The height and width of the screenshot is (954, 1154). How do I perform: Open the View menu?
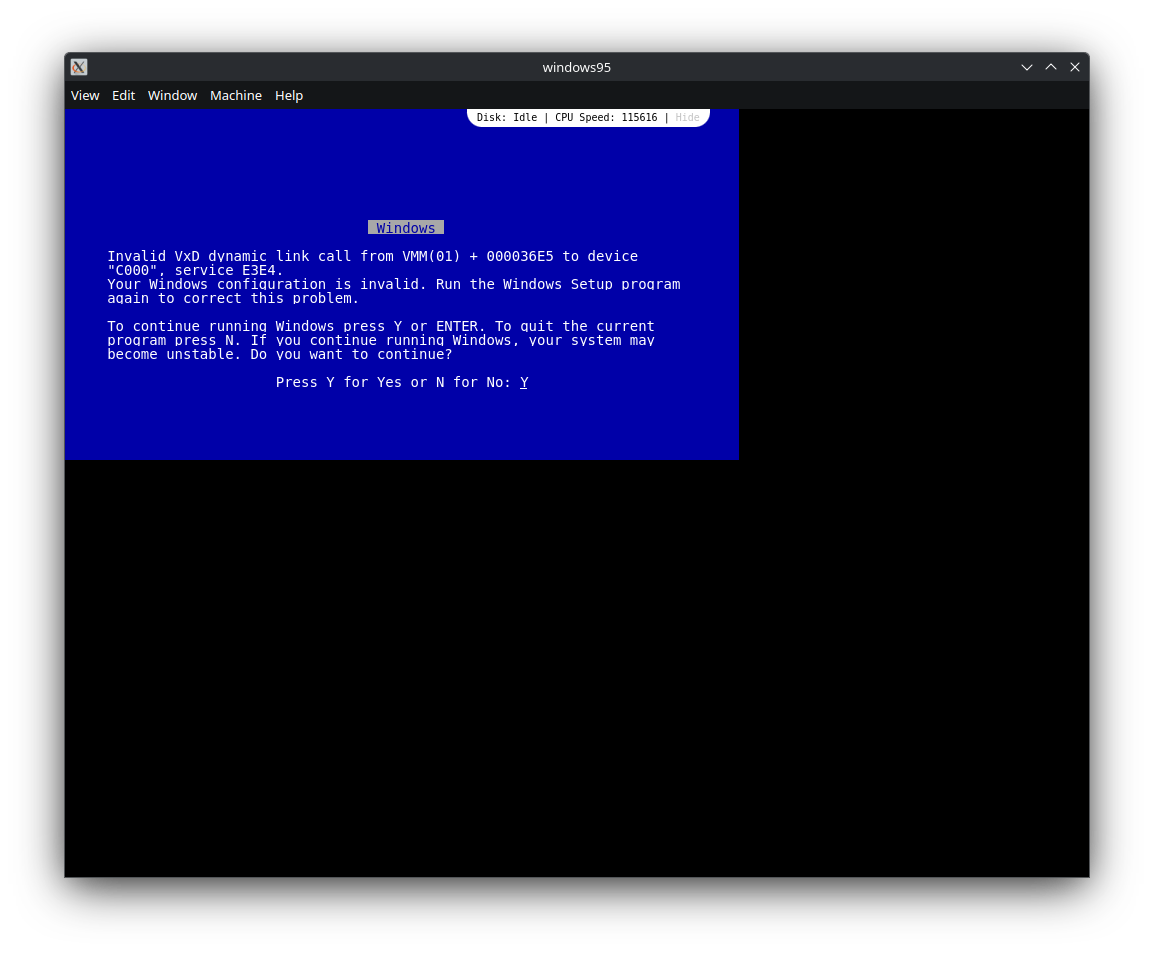click(x=85, y=96)
